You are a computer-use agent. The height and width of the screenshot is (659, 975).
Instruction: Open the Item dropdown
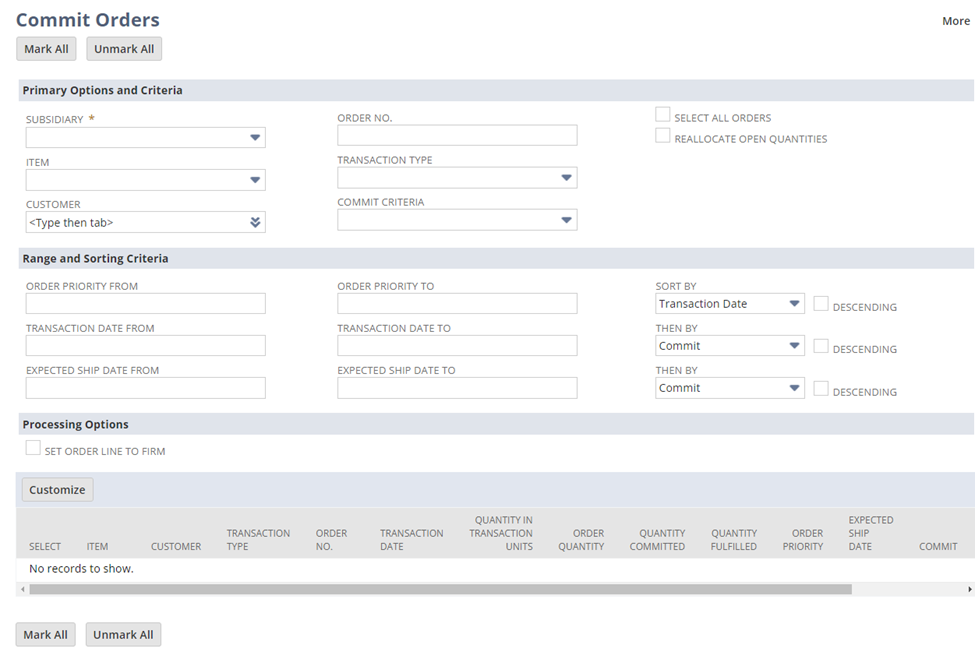coord(257,179)
